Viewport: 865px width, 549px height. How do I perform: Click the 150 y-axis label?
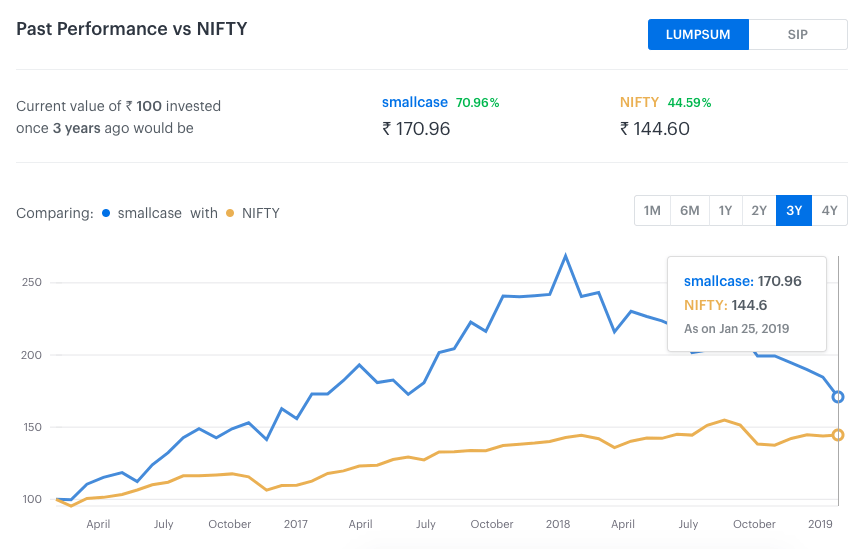[x=31, y=427]
